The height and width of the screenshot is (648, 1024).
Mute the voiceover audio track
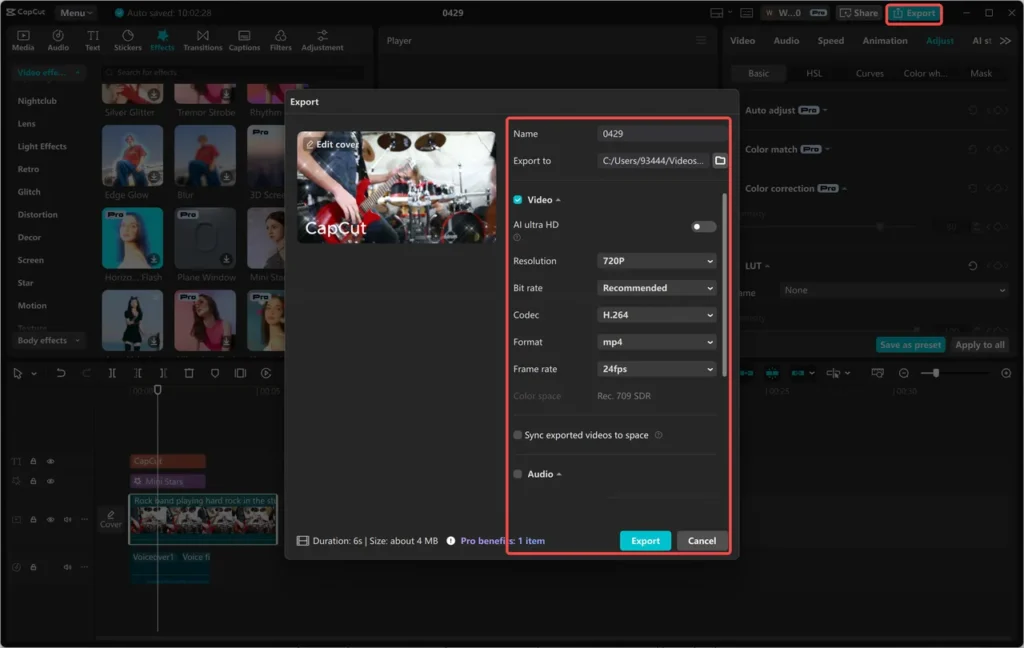point(67,567)
